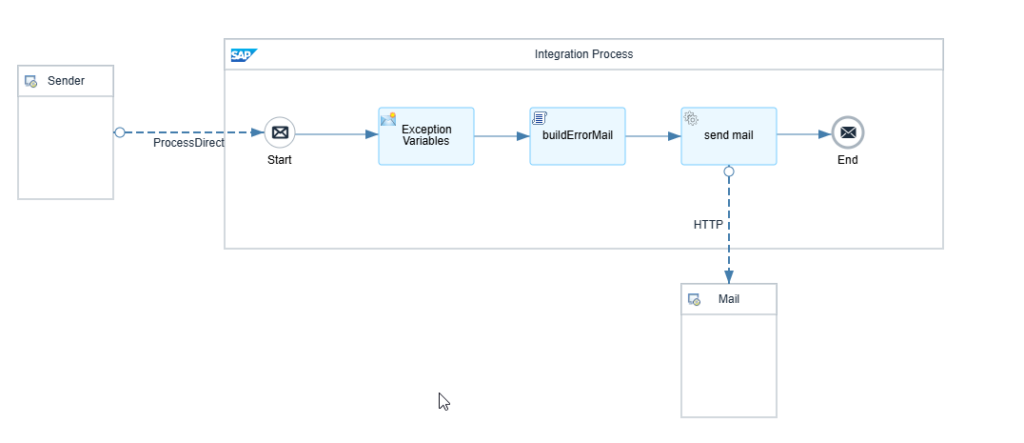
Task: Select the arrow from Exception Variables to buildErrorMail
Action: coord(502,137)
